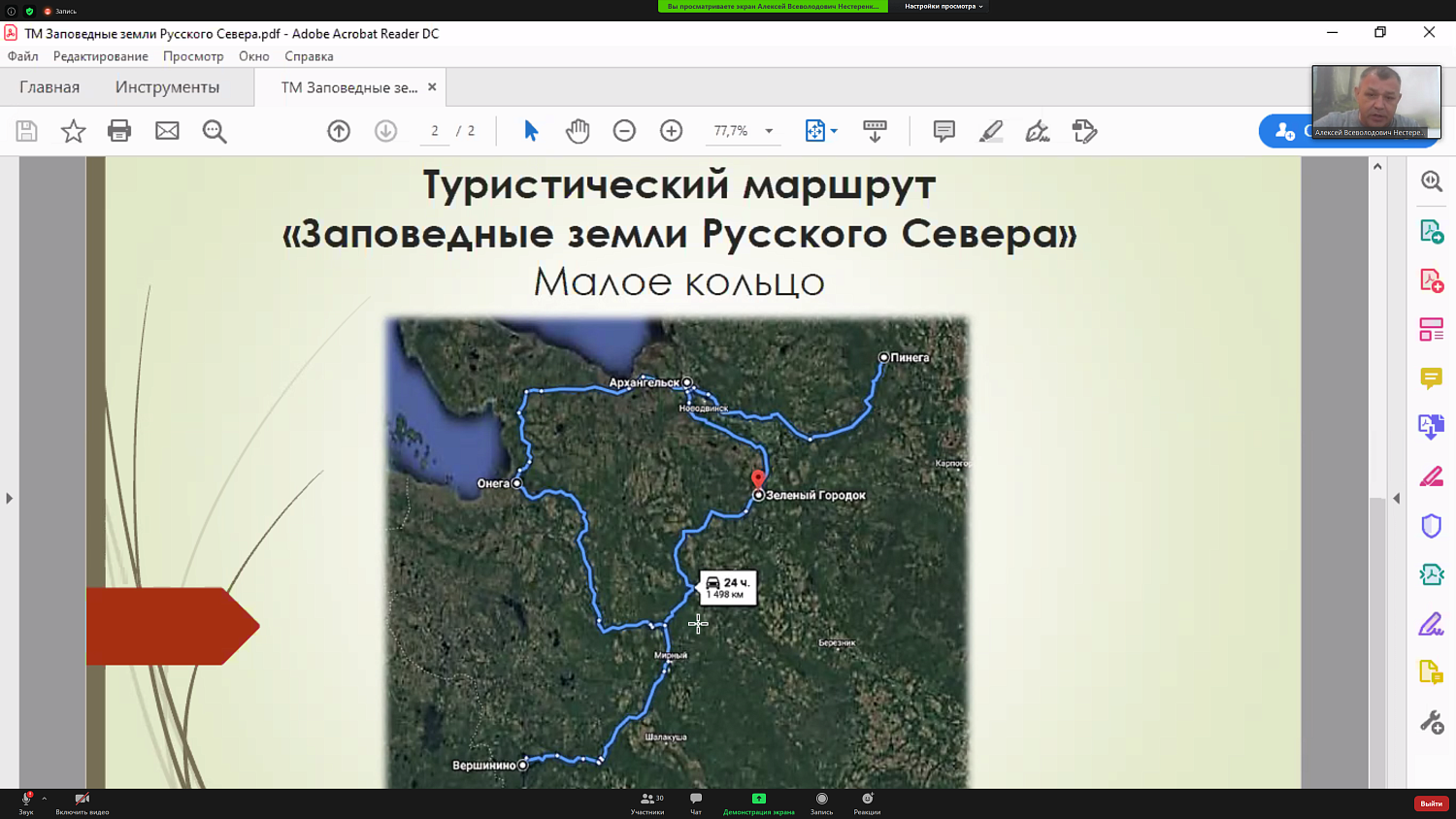The height and width of the screenshot is (819, 1456).
Task: Click the Print icon in Acrobat
Action: click(119, 131)
